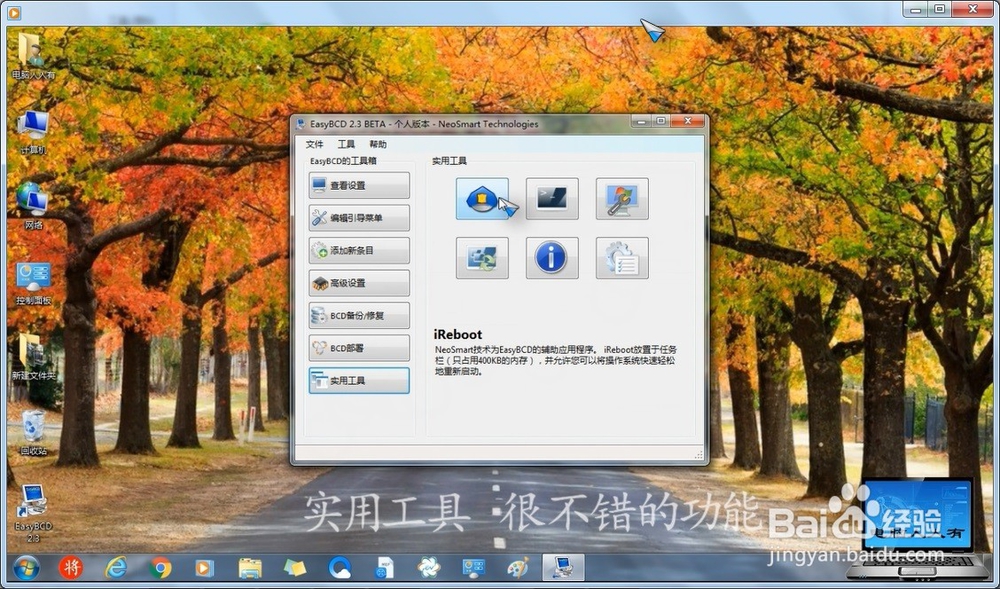Open the gear-and-checklist options icon
The width and height of the screenshot is (1000, 589).
pos(622,258)
